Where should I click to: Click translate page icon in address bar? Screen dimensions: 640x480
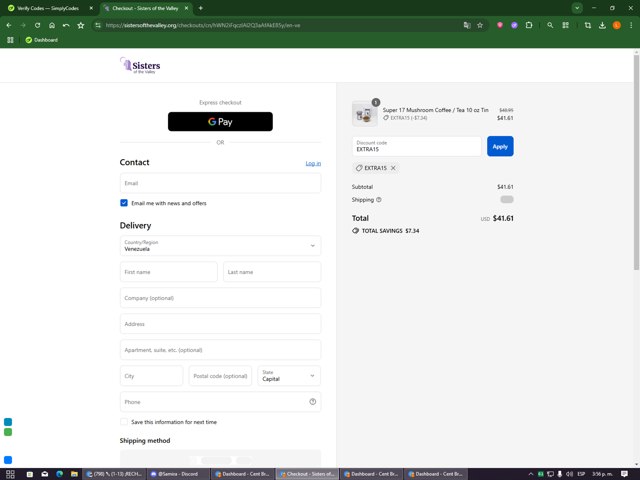467,25
